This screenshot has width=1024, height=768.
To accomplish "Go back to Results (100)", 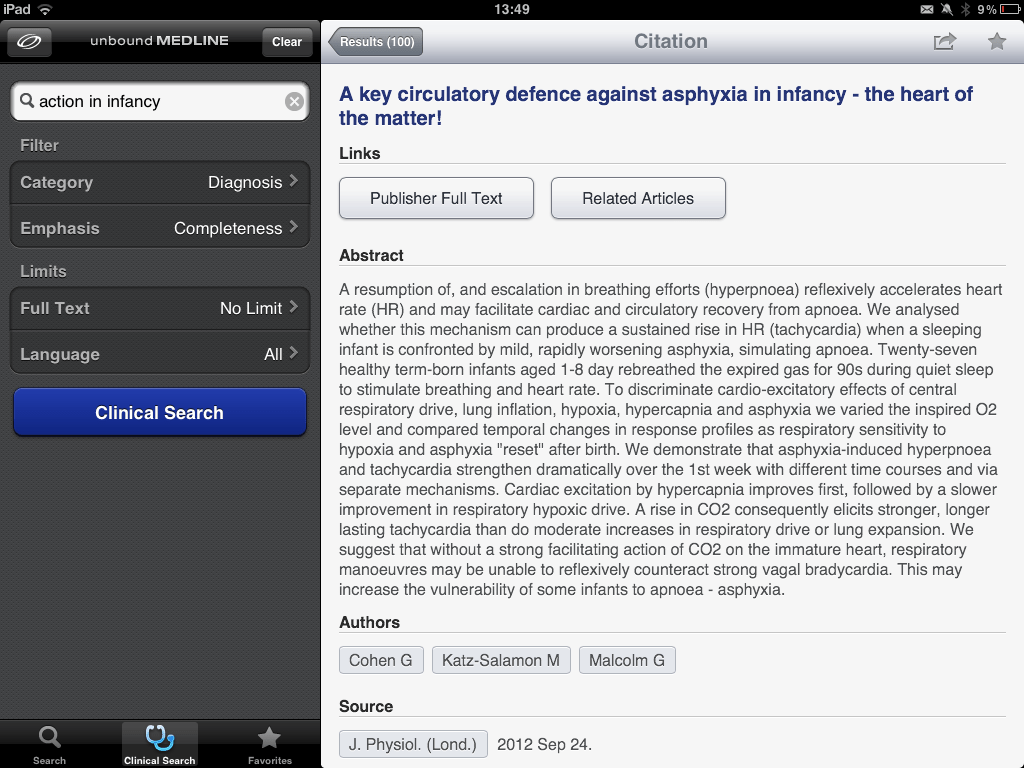I will [x=375, y=42].
